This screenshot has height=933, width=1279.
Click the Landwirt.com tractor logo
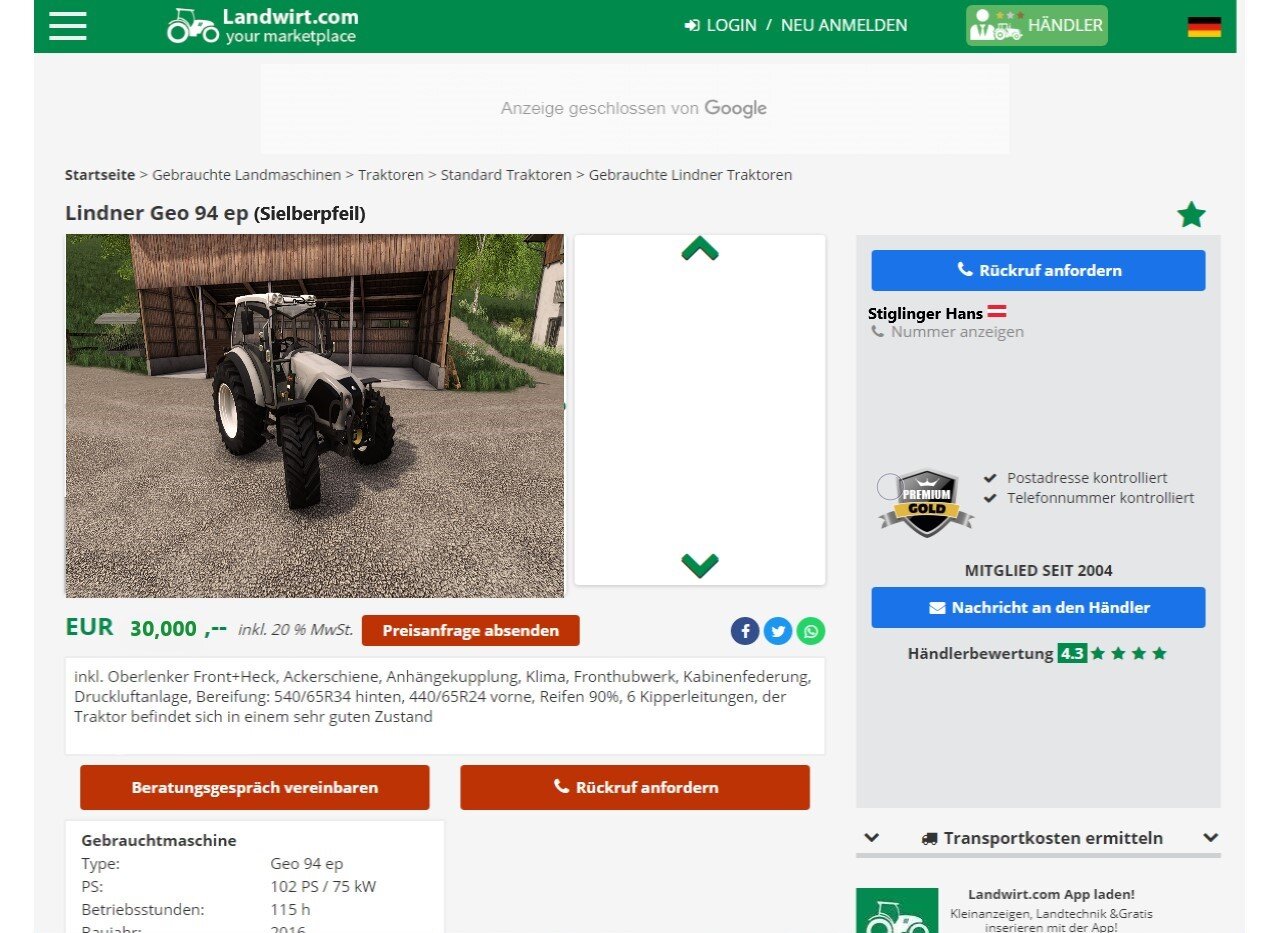tap(192, 26)
